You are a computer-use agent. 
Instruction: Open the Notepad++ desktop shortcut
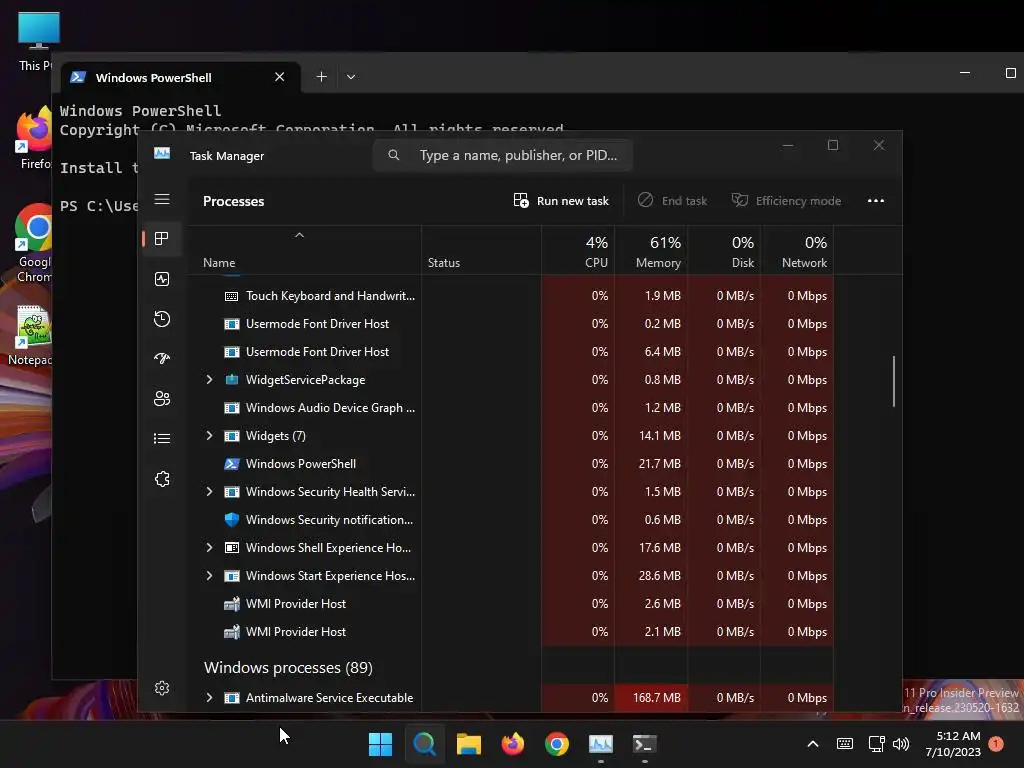[x=30, y=334]
